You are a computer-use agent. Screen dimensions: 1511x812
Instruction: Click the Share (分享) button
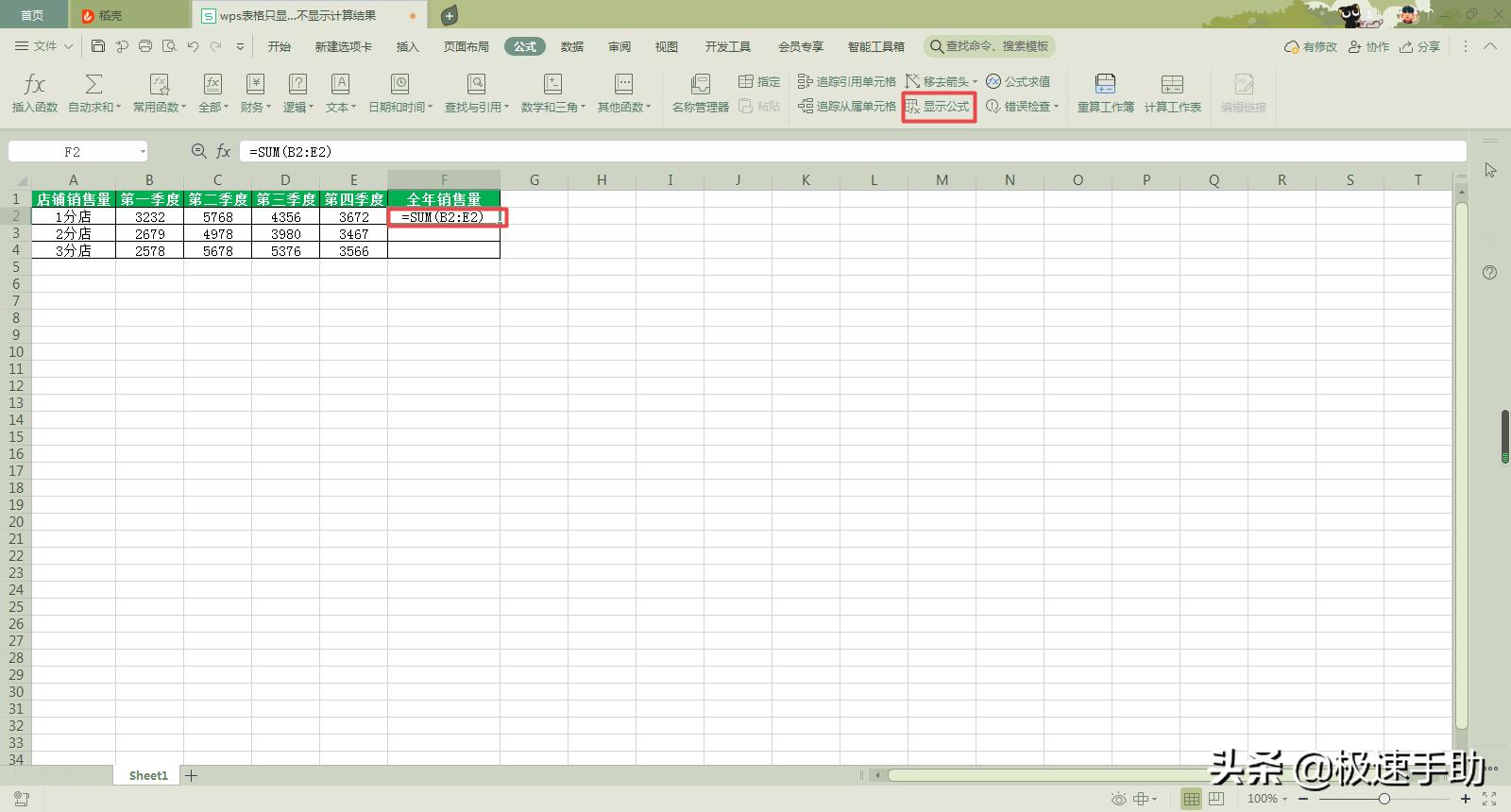point(1420,46)
